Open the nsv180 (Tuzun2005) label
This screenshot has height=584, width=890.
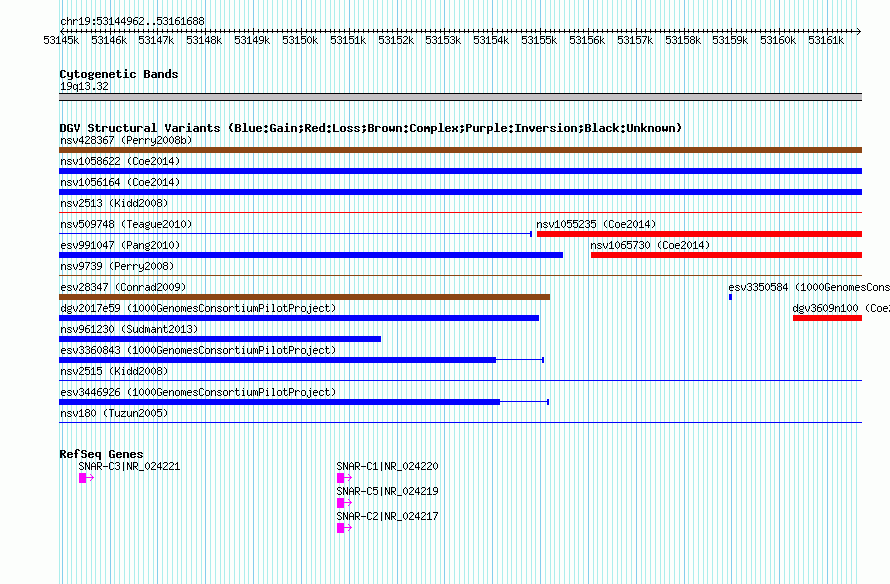point(114,413)
